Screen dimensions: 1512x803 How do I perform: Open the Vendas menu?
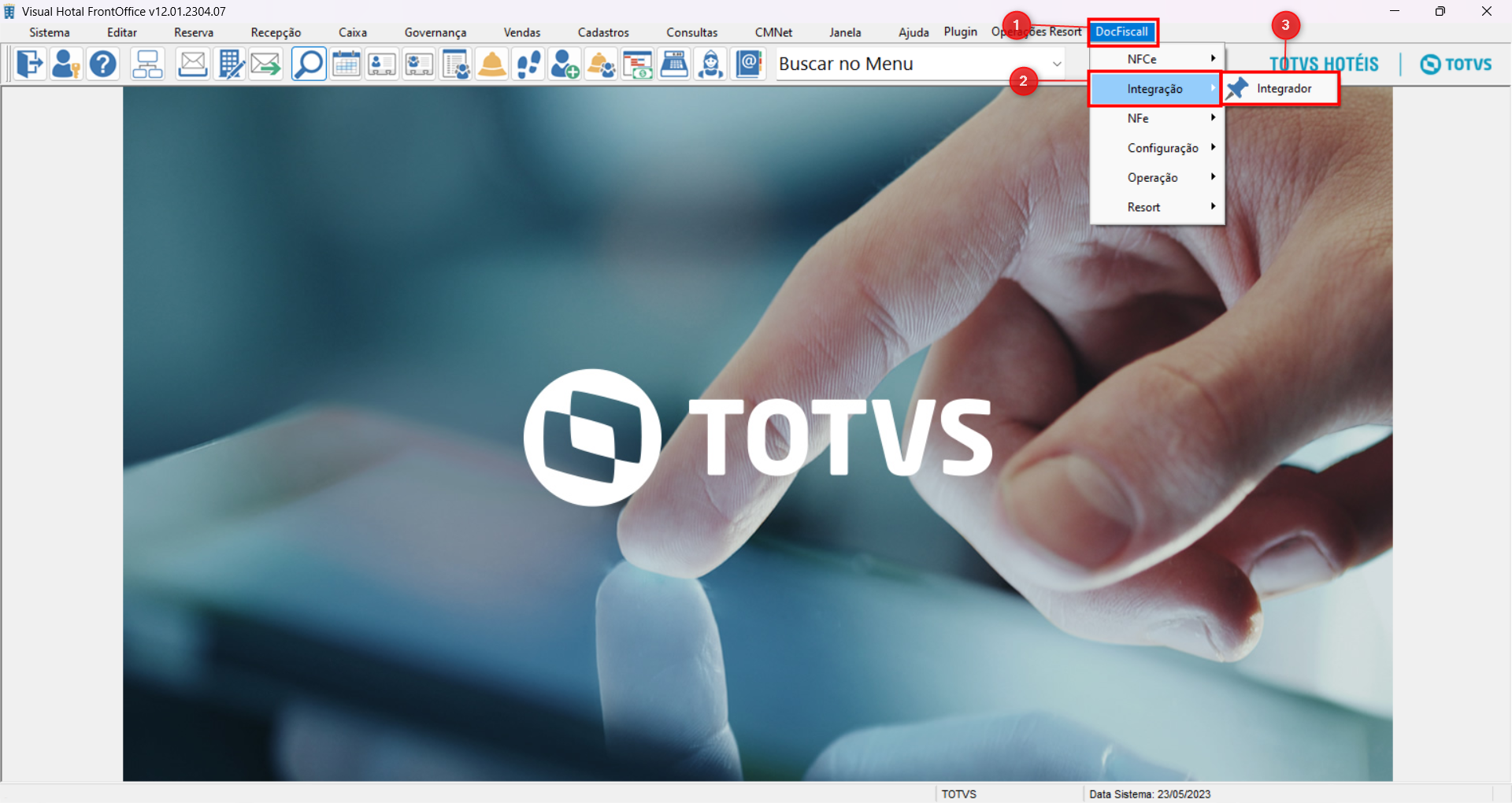[522, 32]
